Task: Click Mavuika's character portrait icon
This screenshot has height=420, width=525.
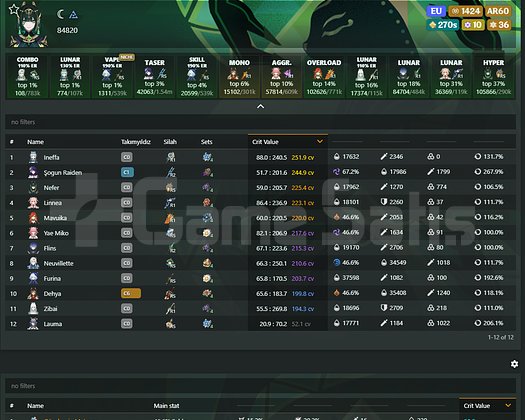Action: click(x=33, y=218)
